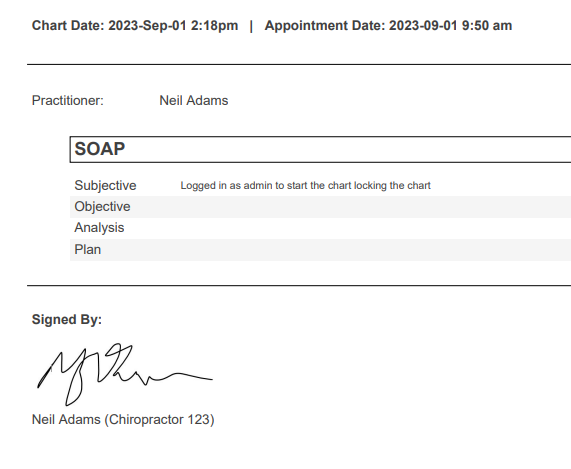Select the Analysis row label
The image size is (571, 469).
[99, 228]
